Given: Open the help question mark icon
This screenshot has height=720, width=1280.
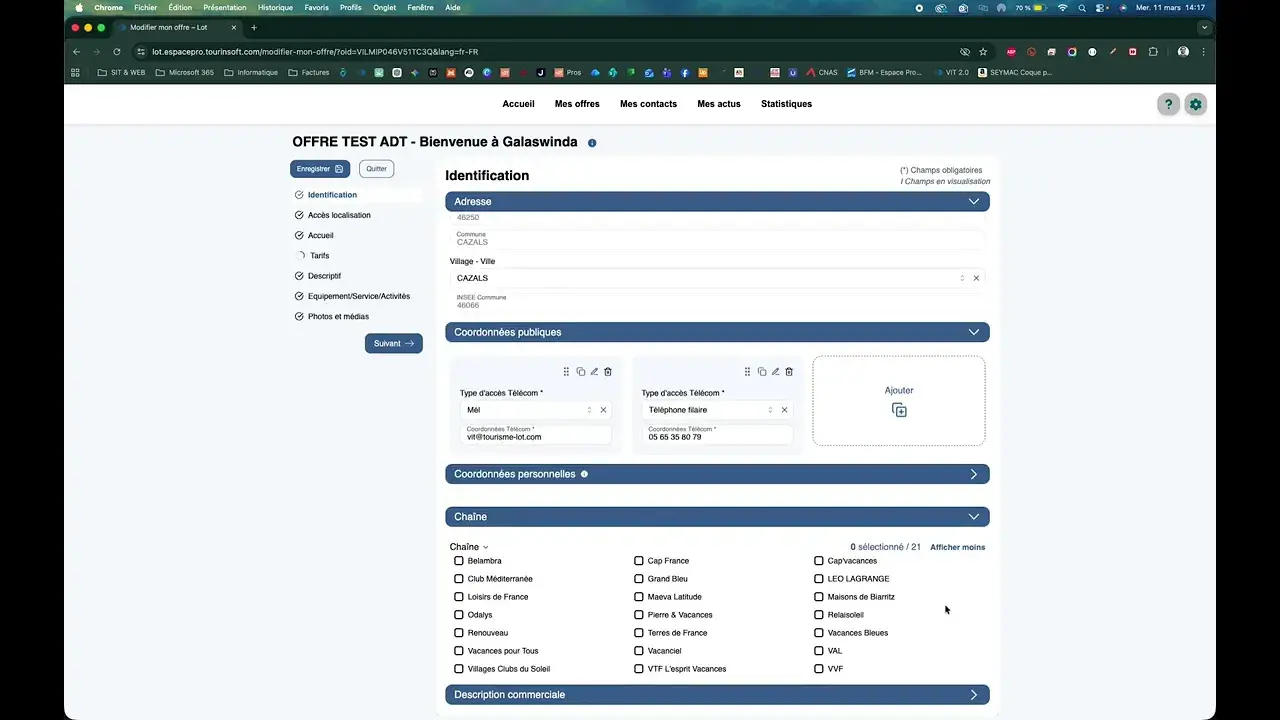Looking at the screenshot, I should [1168, 104].
